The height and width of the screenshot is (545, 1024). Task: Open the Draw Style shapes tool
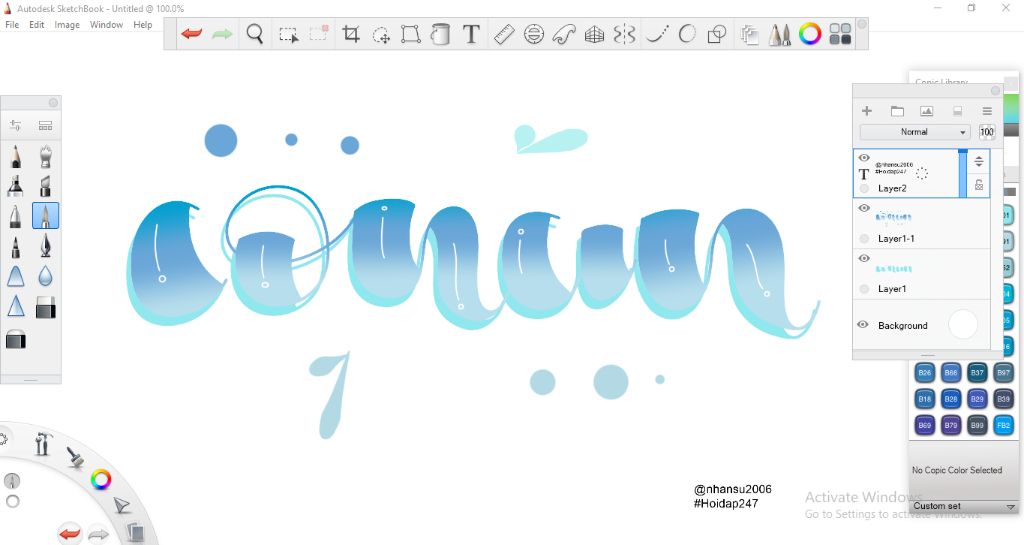pyautogui.click(x=717, y=34)
